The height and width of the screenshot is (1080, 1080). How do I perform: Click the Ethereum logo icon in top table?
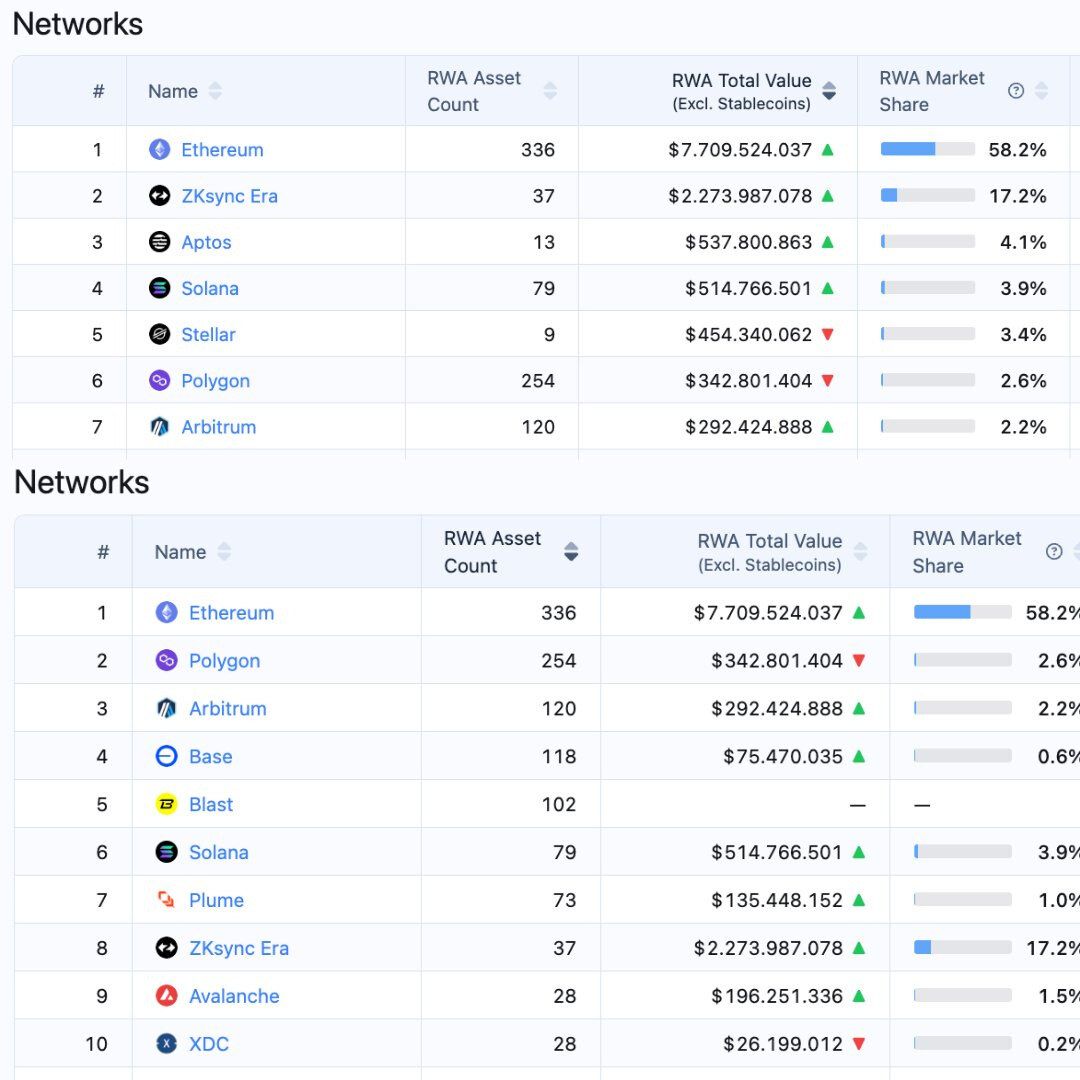160,150
